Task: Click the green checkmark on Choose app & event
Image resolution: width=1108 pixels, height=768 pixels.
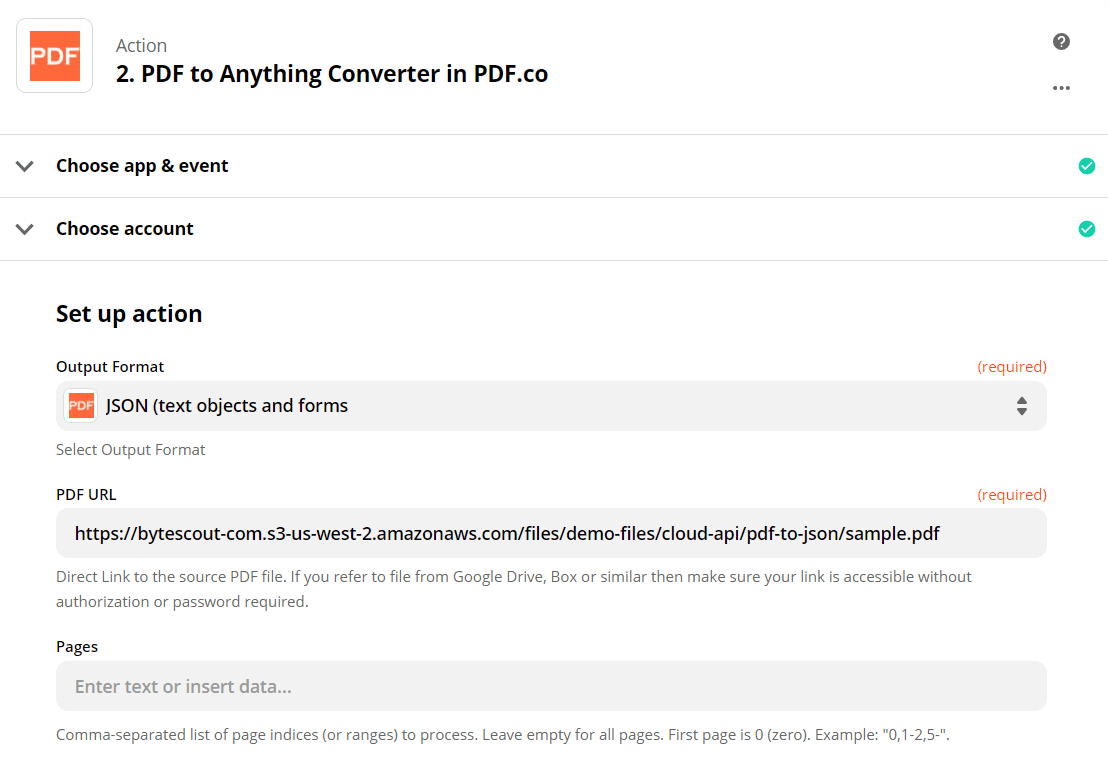Action: [x=1087, y=166]
